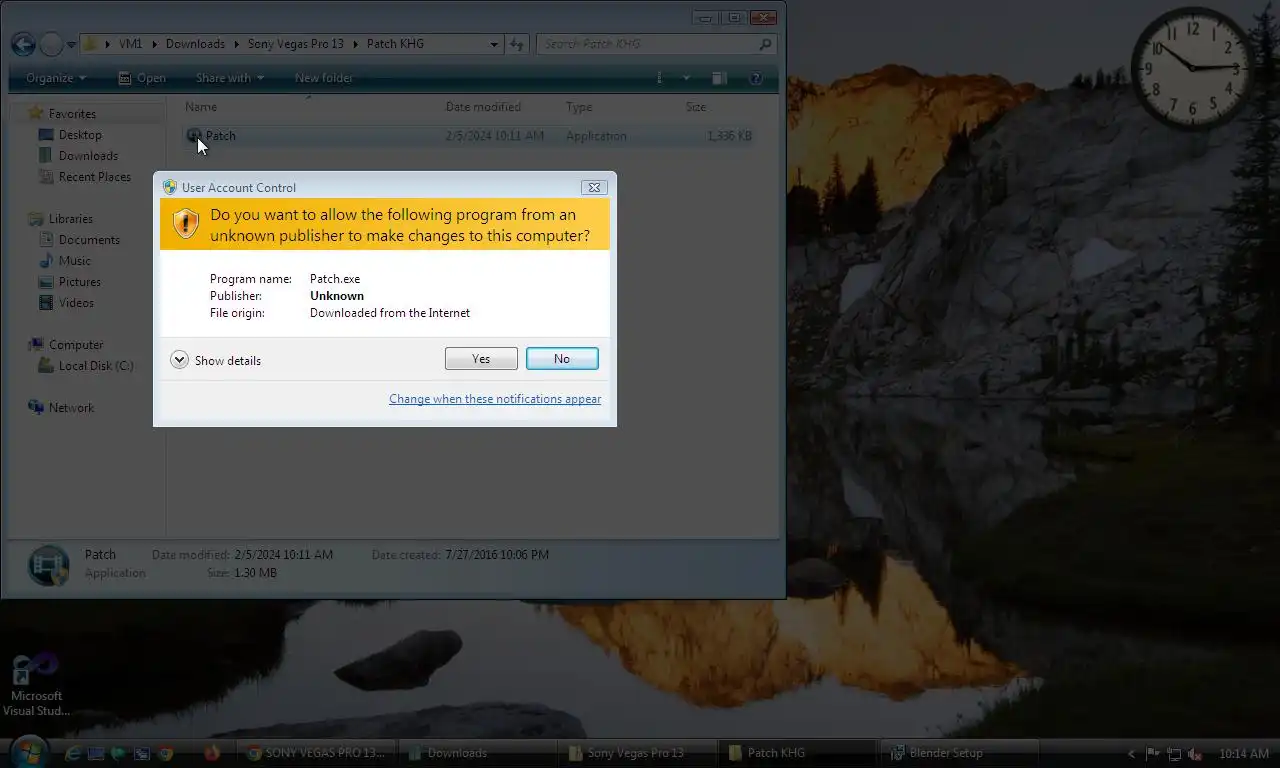Open Recent Places in sidebar
This screenshot has height=768, width=1280.
pyautogui.click(x=94, y=177)
